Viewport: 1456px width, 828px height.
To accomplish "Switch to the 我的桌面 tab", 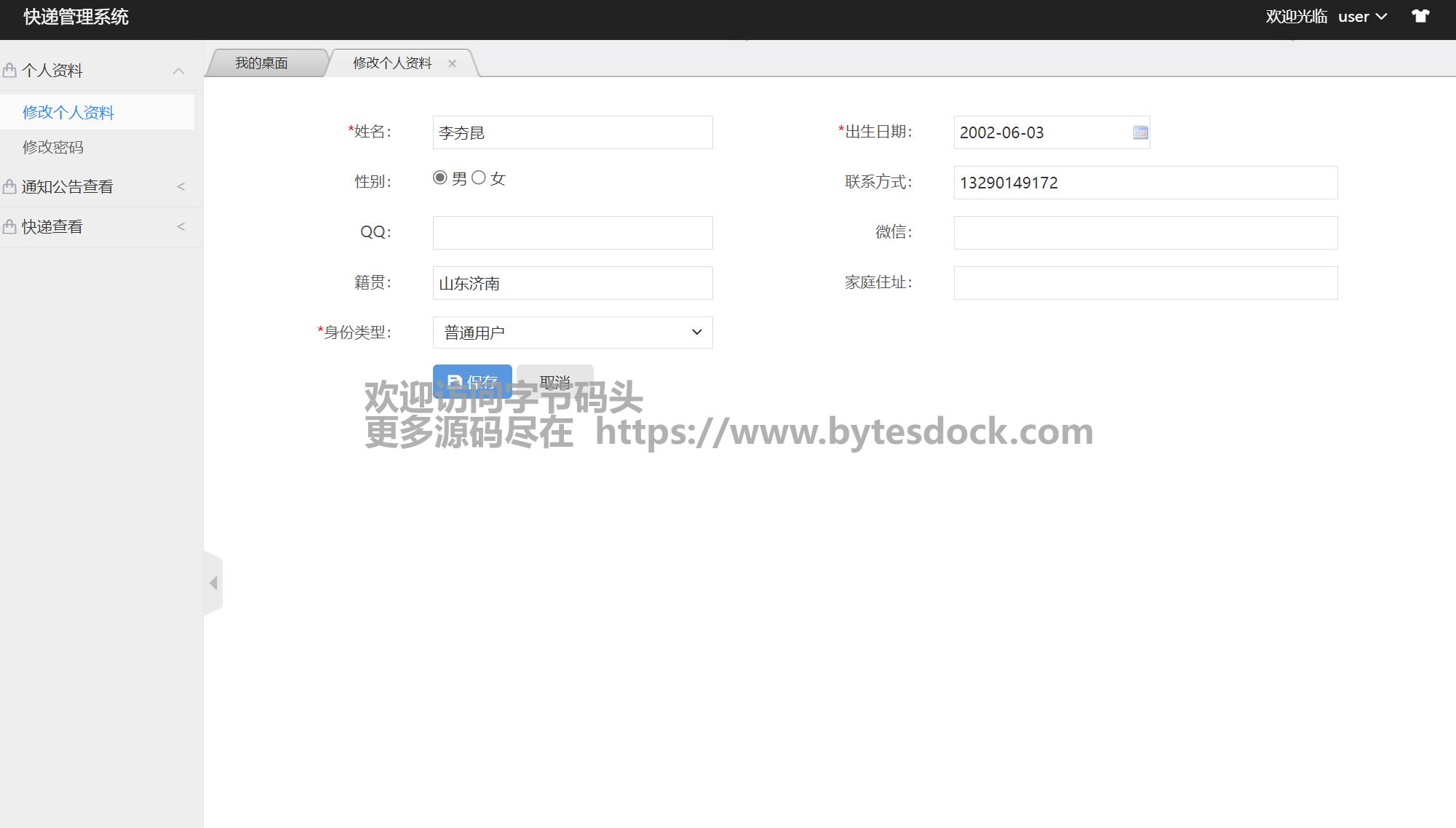I will point(261,63).
